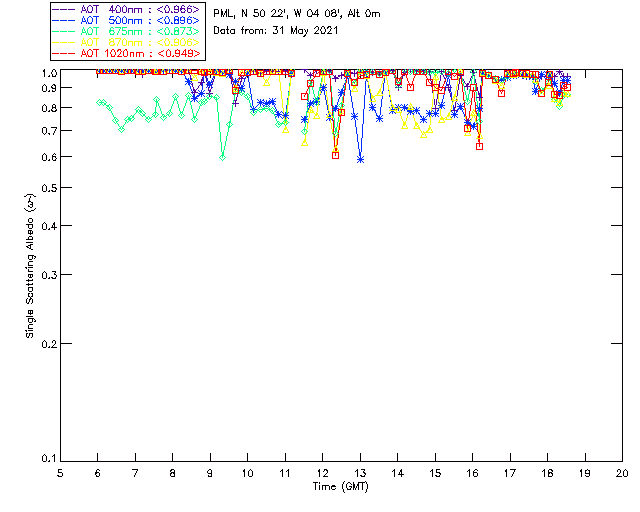Click the 5 tick label on time axis
640x512 pixels.
coord(60,474)
